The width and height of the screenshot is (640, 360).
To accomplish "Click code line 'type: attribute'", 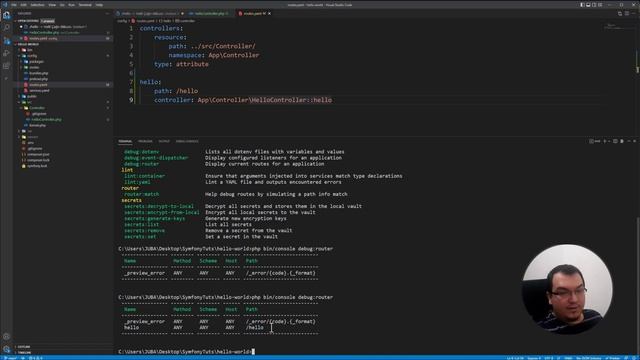I will (x=181, y=64).
